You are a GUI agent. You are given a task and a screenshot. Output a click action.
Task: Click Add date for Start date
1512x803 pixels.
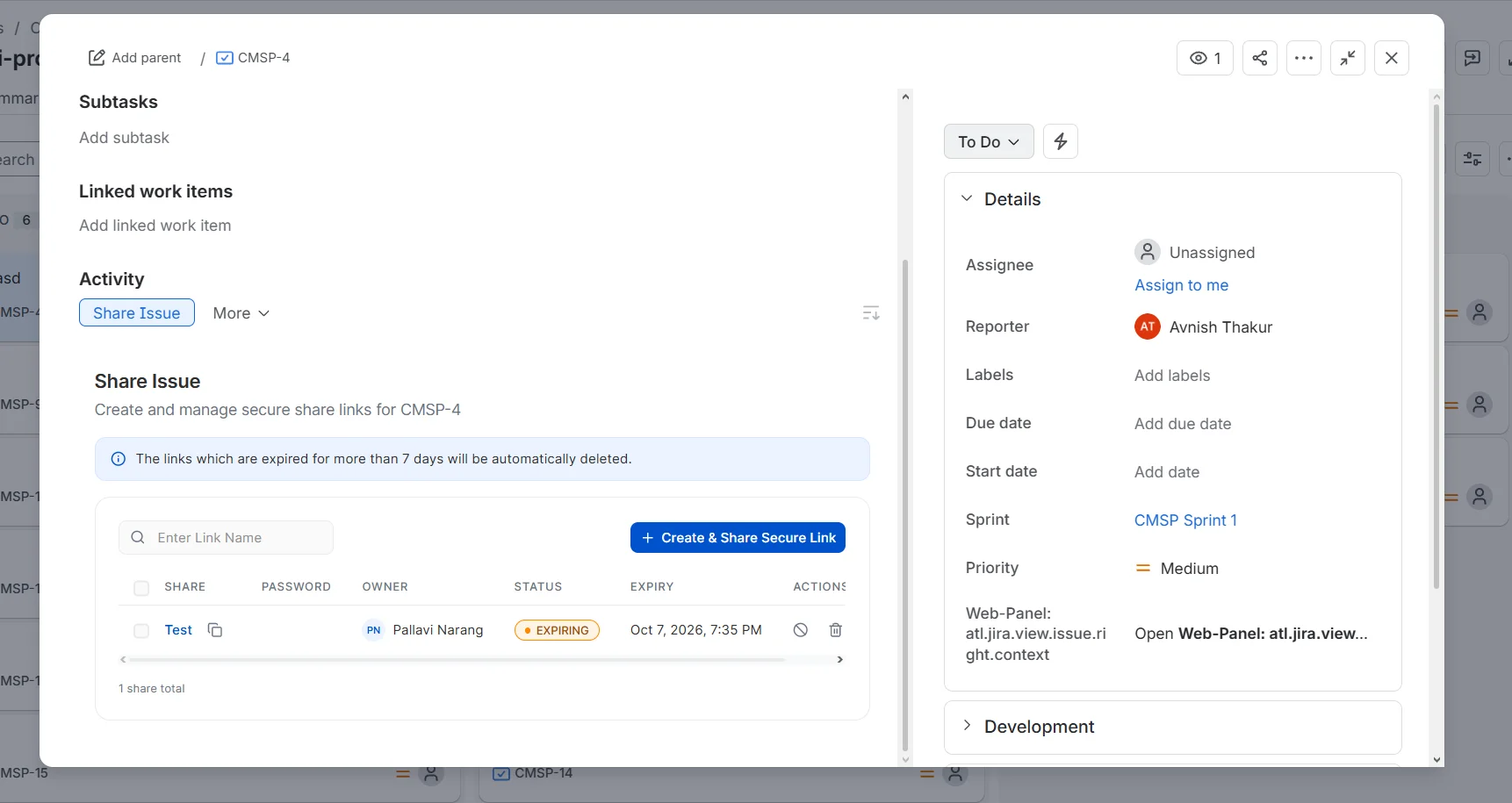coord(1167,472)
